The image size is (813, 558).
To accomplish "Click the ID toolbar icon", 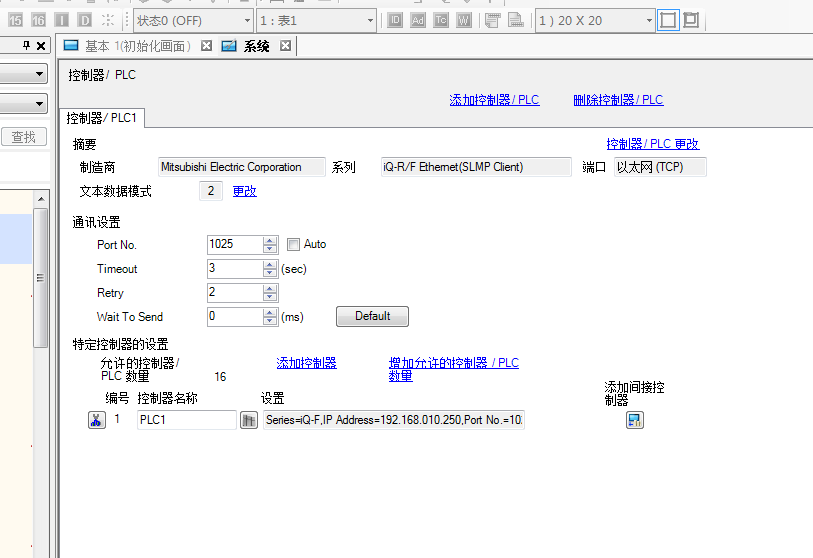I will [x=395, y=20].
